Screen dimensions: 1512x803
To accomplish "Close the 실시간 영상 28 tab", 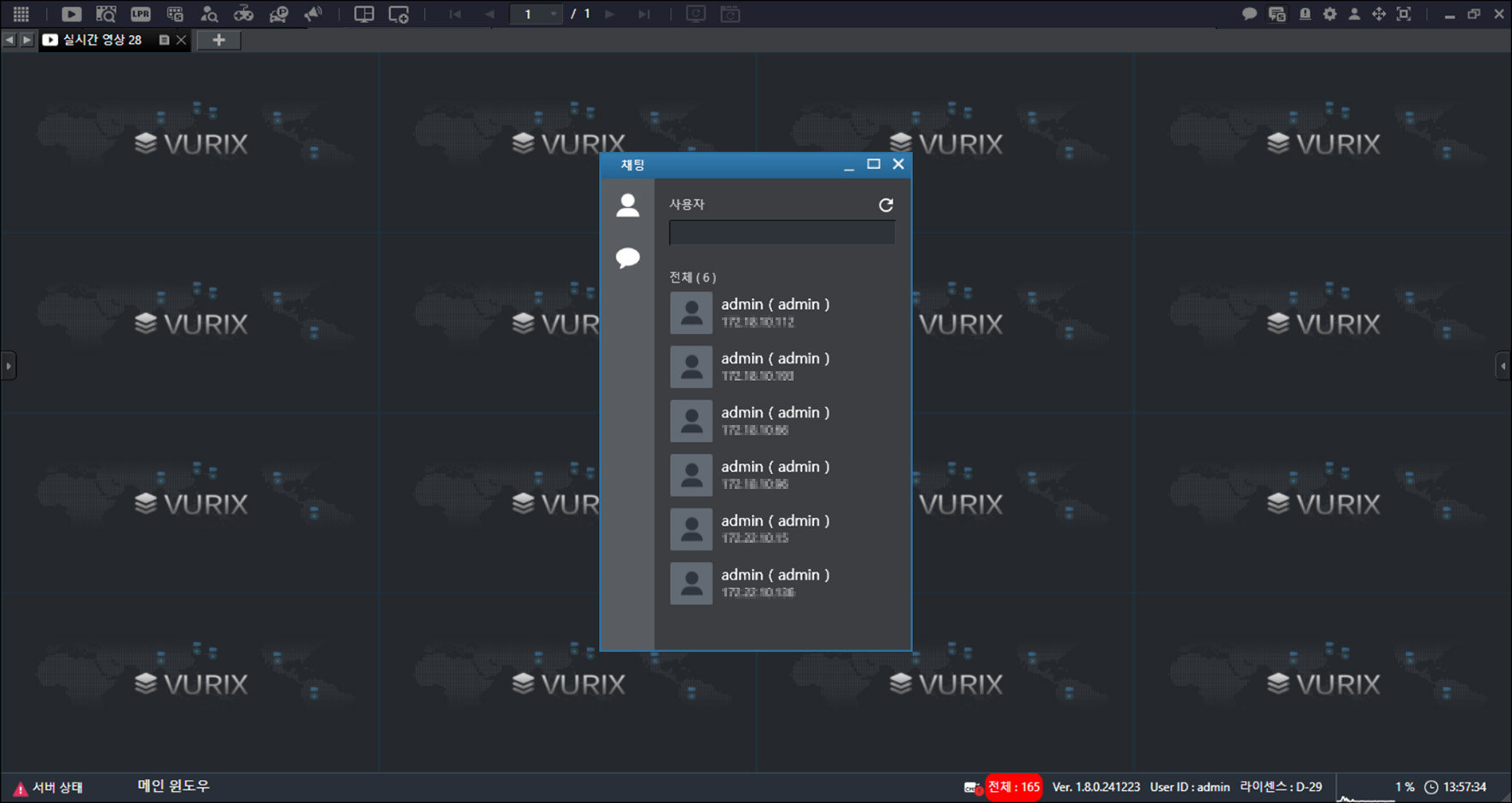I will click(x=181, y=40).
